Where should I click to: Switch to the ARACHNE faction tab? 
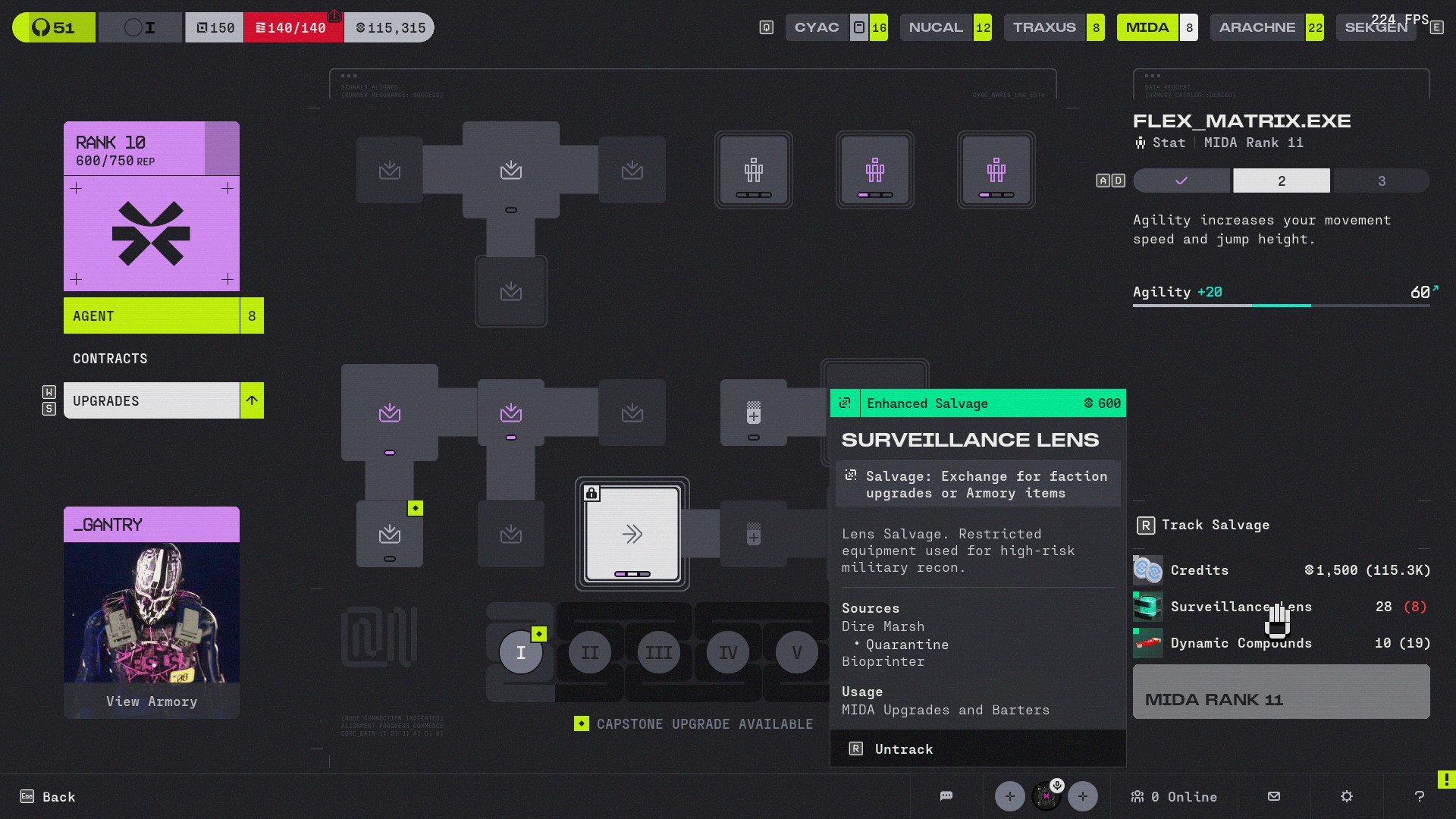tap(1257, 27)
